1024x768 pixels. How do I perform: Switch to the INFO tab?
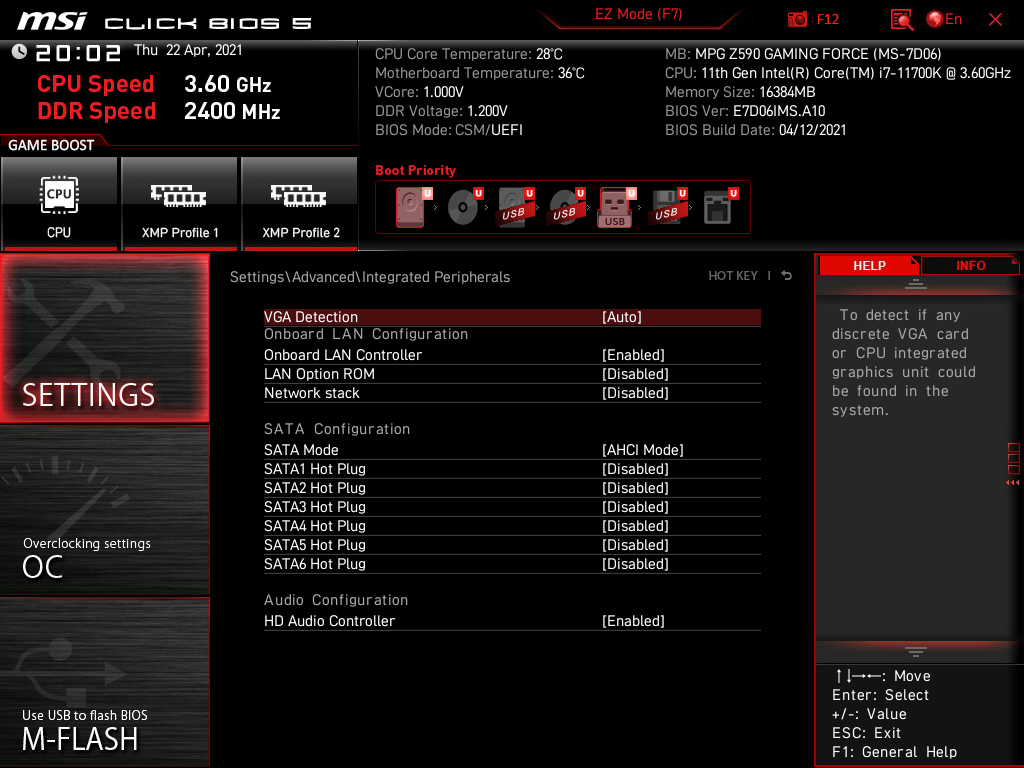970,265
